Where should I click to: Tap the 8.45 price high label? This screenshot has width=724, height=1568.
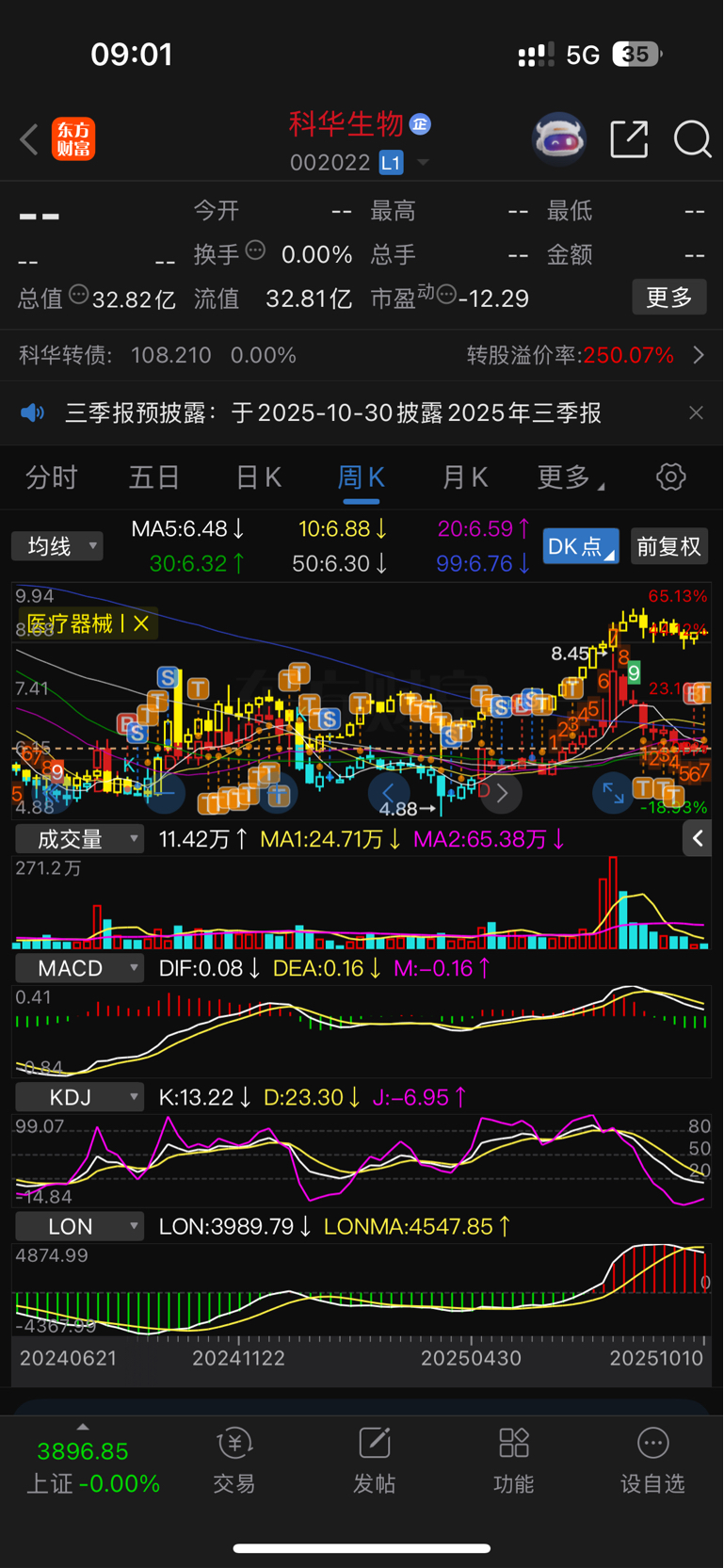tap(571, 653)
